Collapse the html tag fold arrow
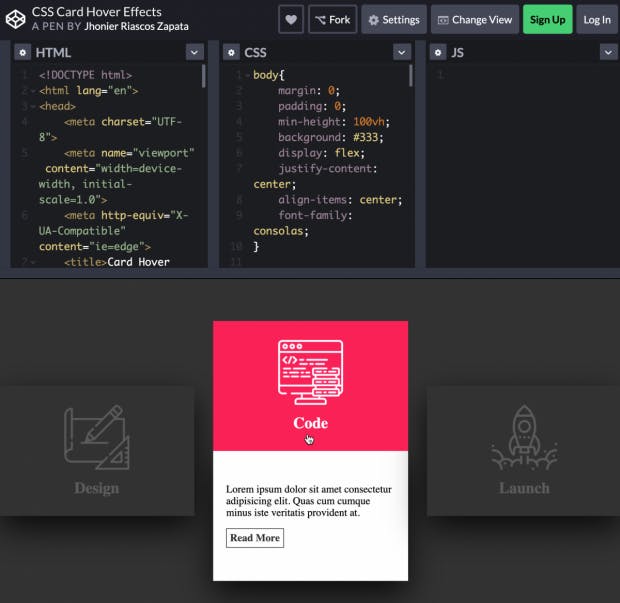Image resolution: width=620 pixels, height=603 pixels. pos(32,90)
